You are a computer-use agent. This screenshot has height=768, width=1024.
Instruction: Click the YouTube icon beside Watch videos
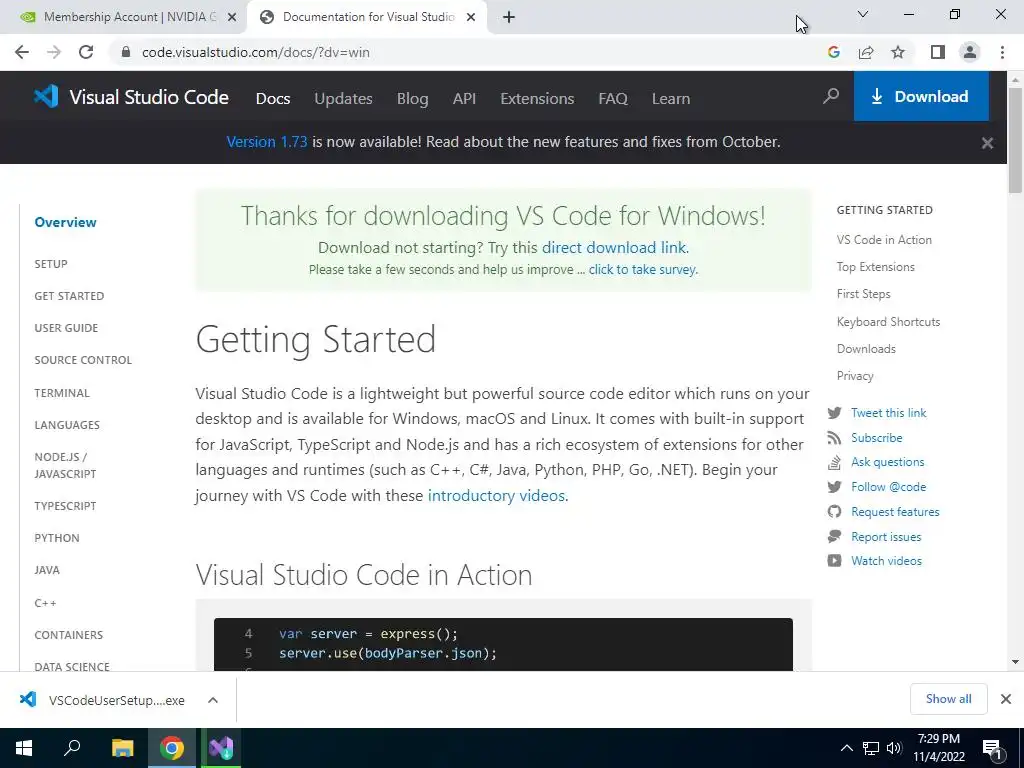[835, 561]
